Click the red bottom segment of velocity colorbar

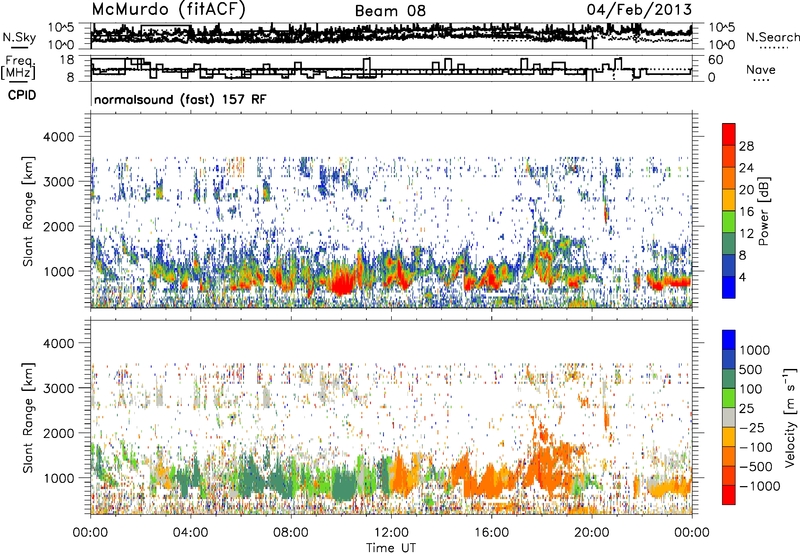[x=729, y=495]
